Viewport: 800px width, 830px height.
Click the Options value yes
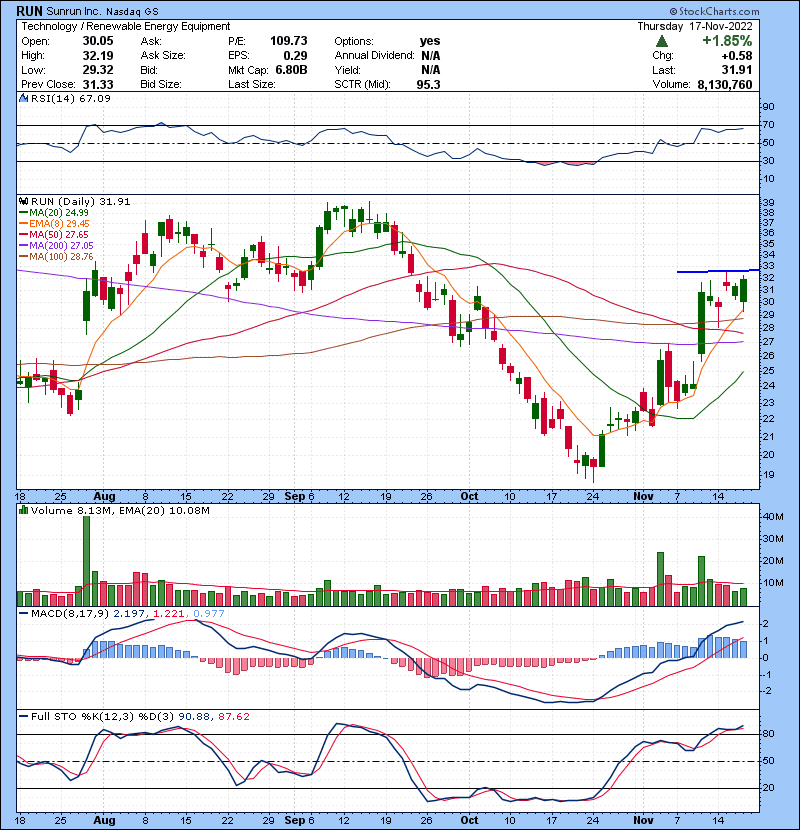tap(430, 41)
